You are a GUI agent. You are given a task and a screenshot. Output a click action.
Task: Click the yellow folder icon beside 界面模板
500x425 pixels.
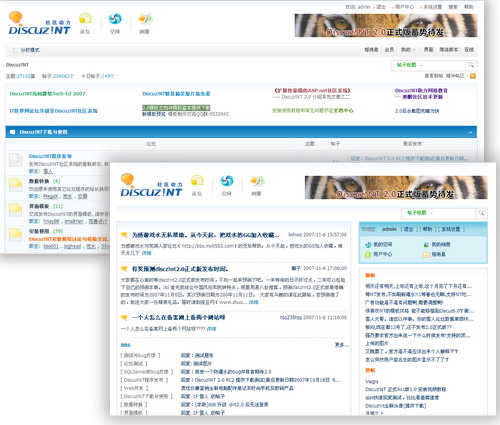[x=15, y=210]
